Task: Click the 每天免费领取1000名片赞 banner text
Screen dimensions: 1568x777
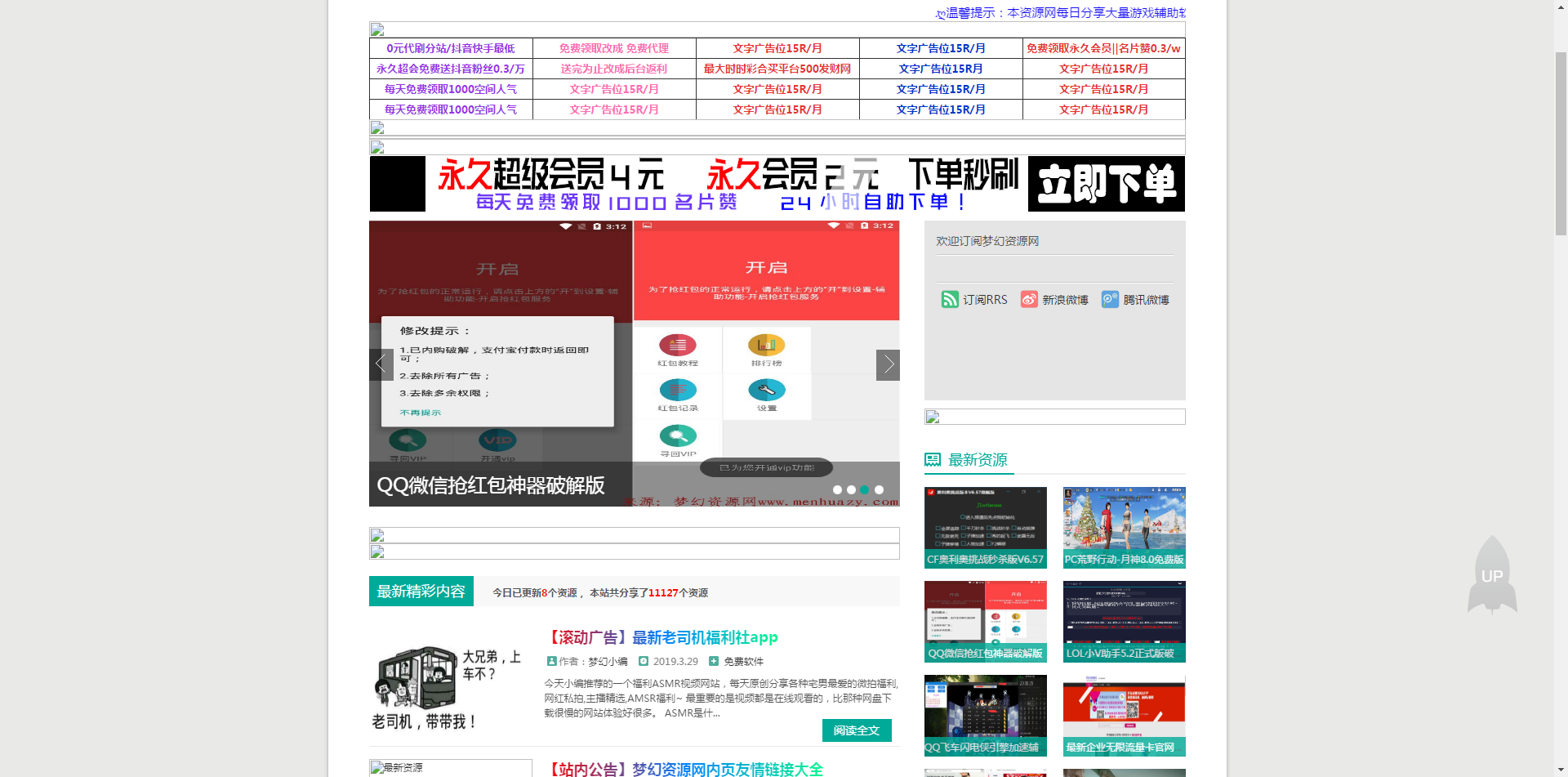Action: tap(607, 202)
